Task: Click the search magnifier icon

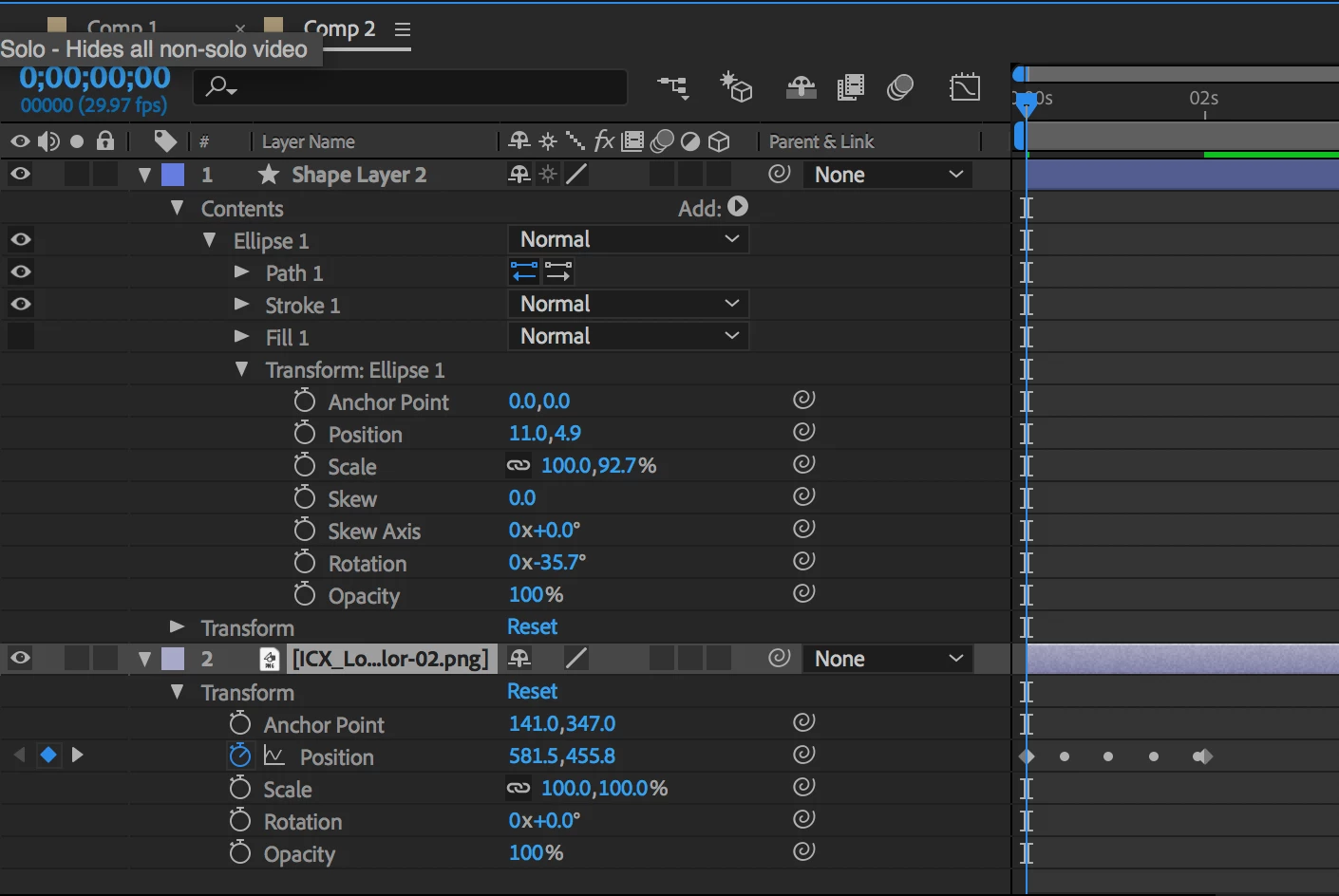Action: [221, 87]
